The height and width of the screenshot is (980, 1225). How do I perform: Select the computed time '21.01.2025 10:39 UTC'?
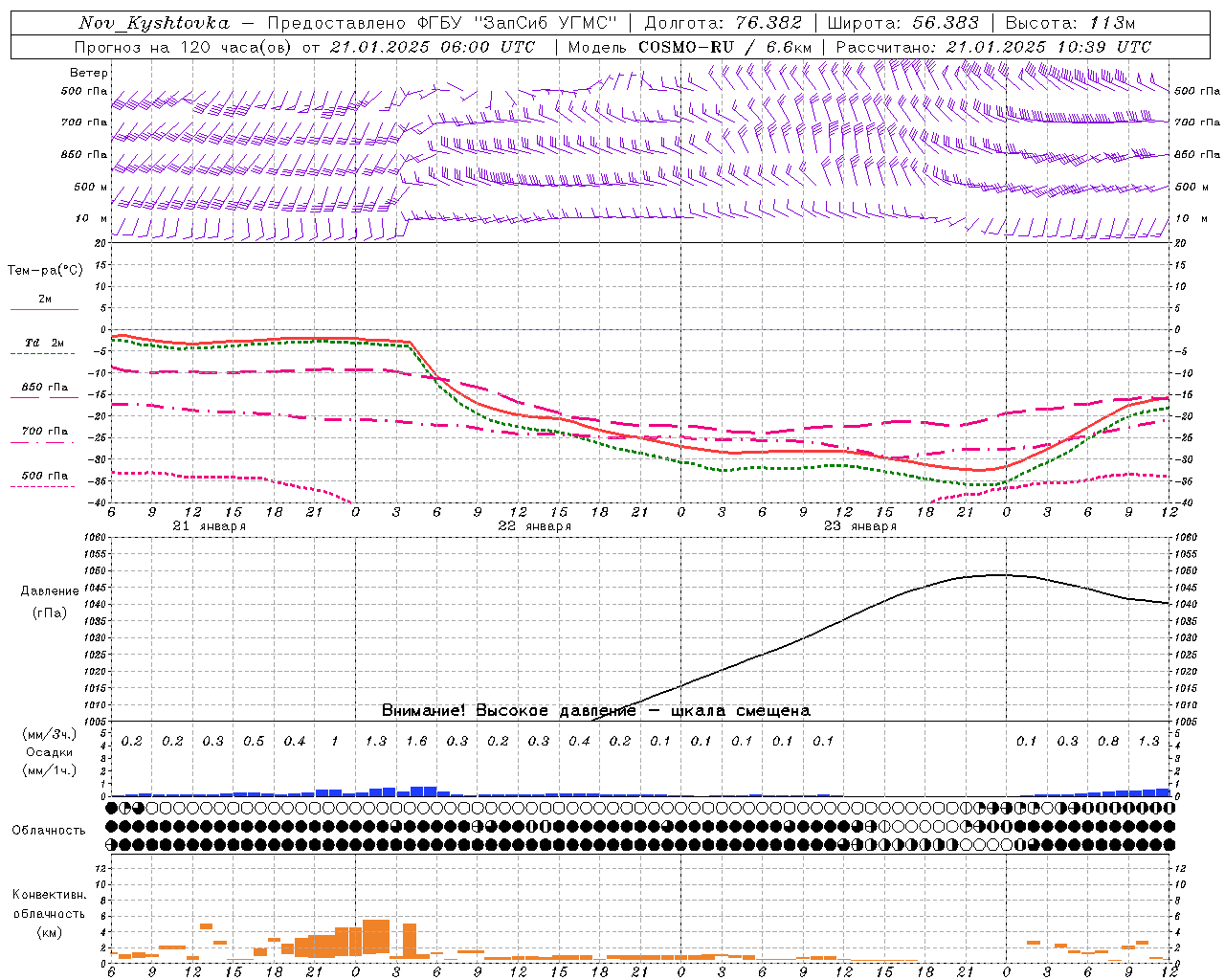click(x=1049, y=47)
